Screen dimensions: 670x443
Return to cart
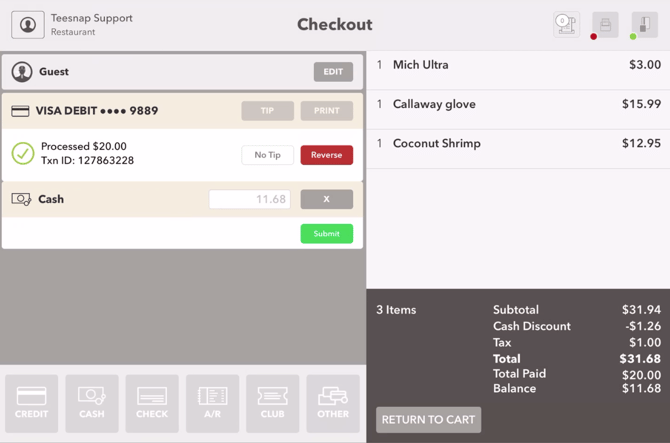point(429,420)
